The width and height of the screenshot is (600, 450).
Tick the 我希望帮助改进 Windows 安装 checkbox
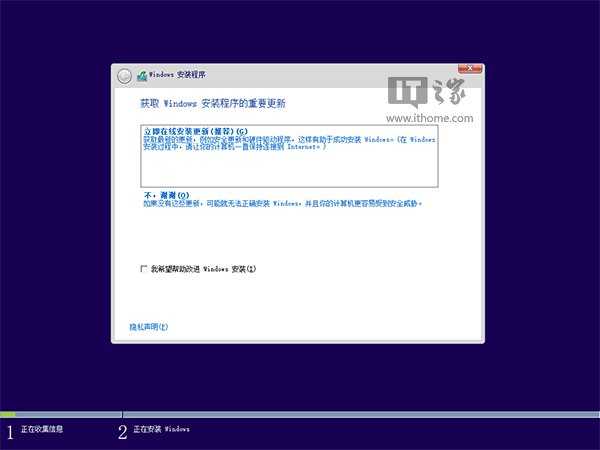[x=143, y=269]
